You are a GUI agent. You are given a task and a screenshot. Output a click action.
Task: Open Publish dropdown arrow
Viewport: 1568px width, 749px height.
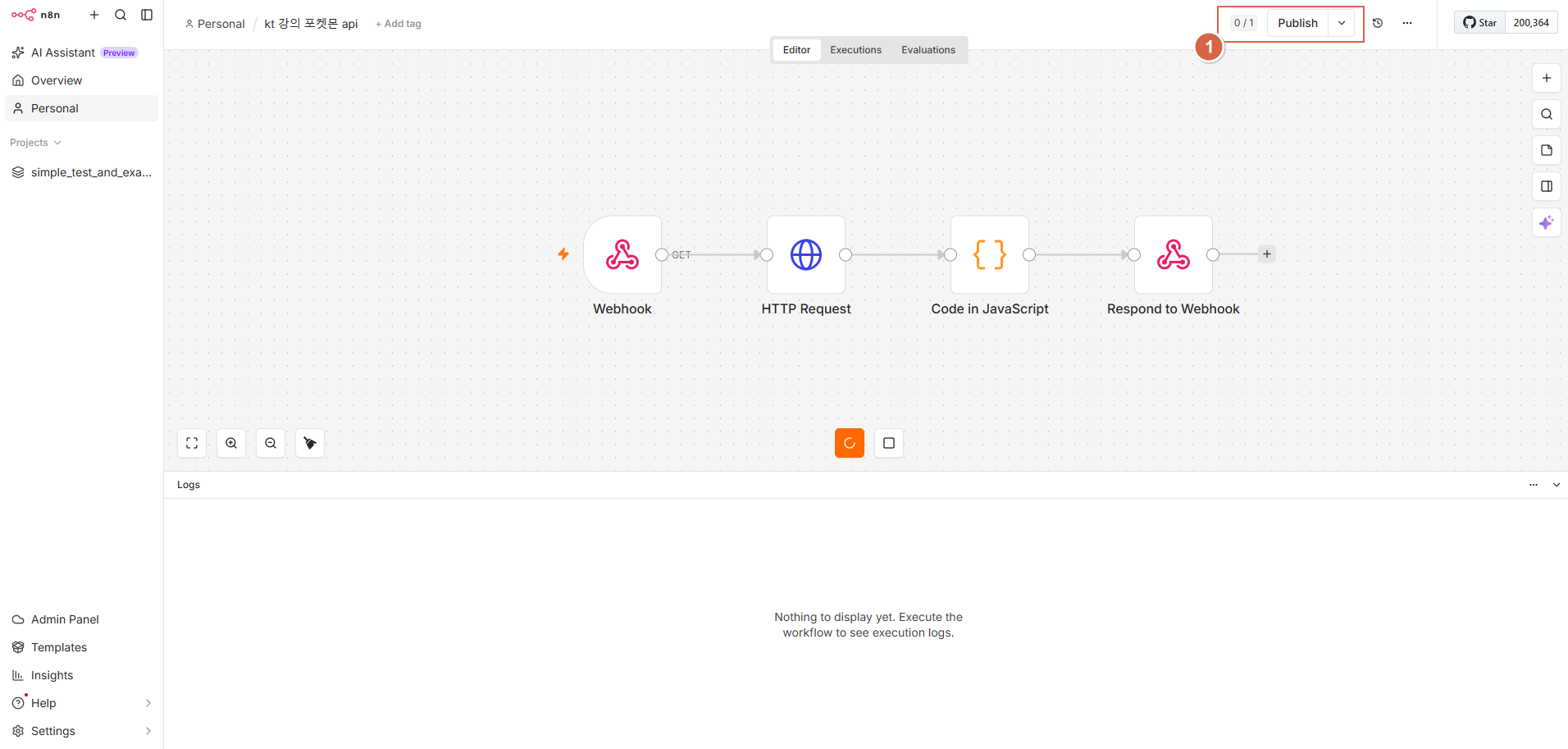(1342, 23)
